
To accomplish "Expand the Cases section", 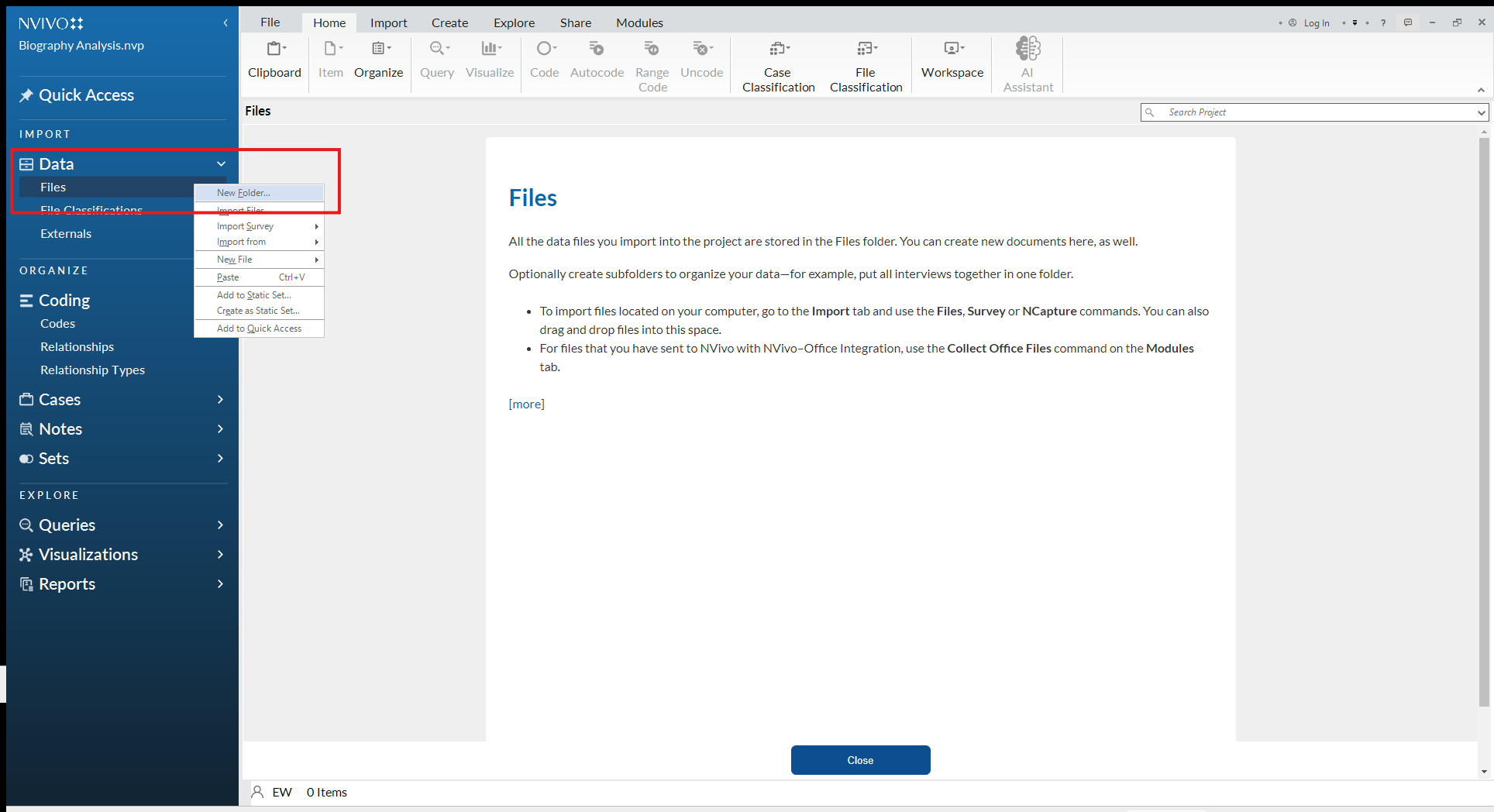I will click(220, 400).
